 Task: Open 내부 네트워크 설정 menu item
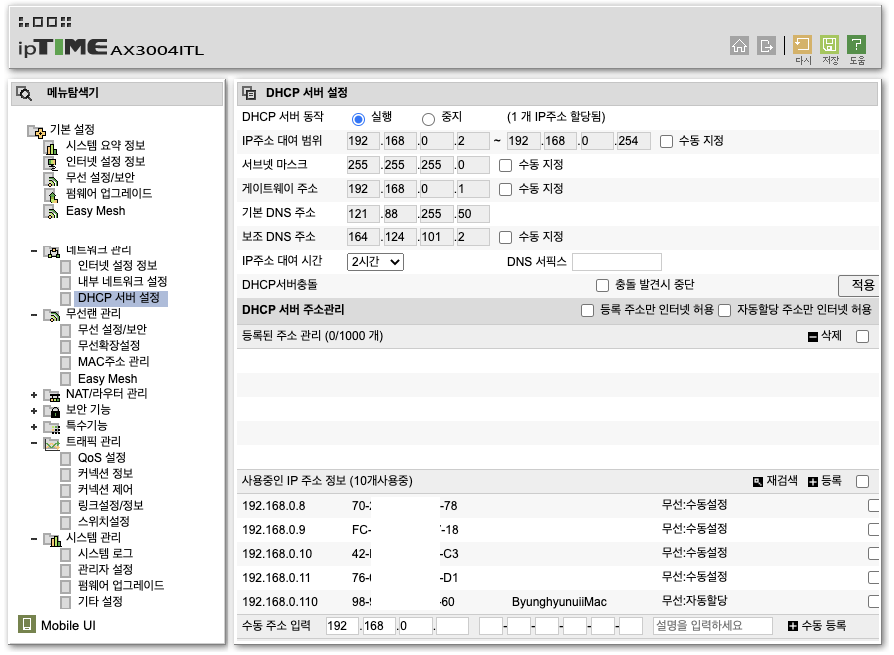(x=122, y=282)
